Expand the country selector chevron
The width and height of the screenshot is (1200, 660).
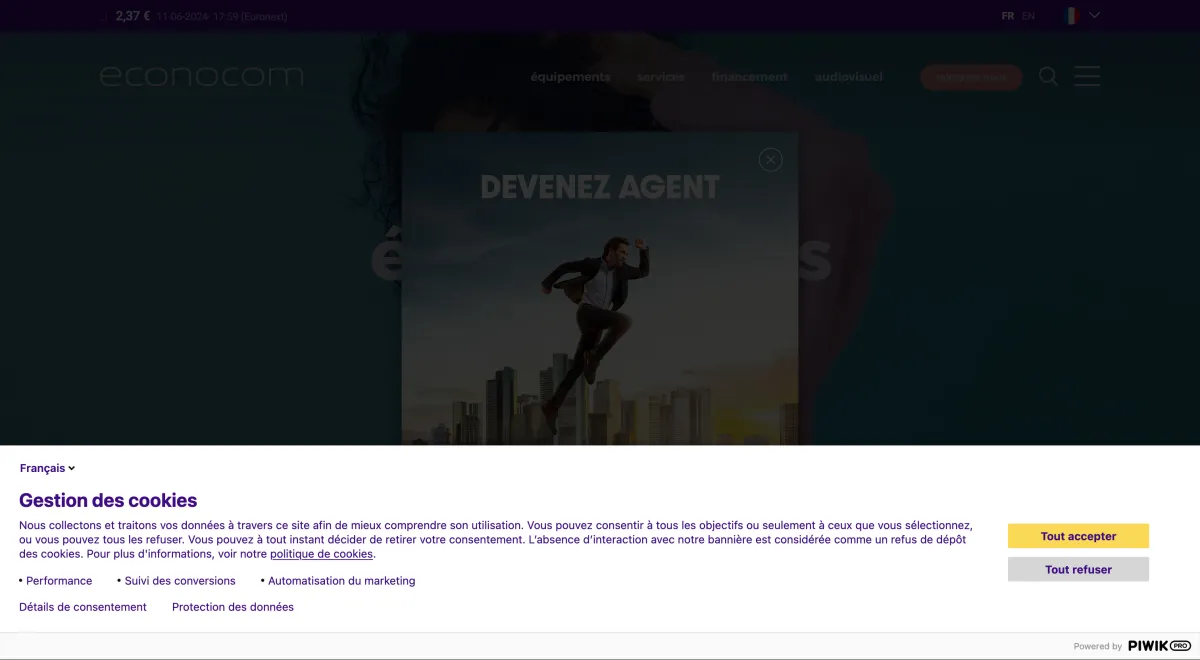pyautogui.click(x=1095, y=16)
